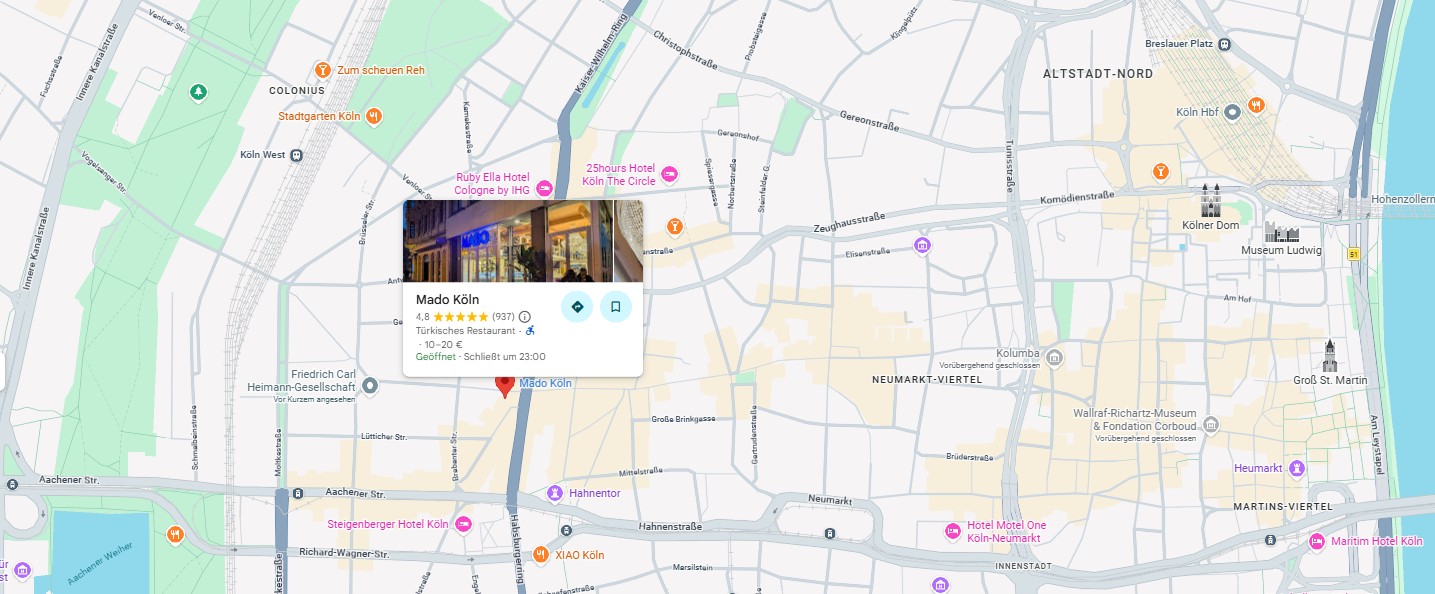Viewport: 1435px width, 594px height.
Task: Click the COLONIUS label
Action: click(297, 90)
